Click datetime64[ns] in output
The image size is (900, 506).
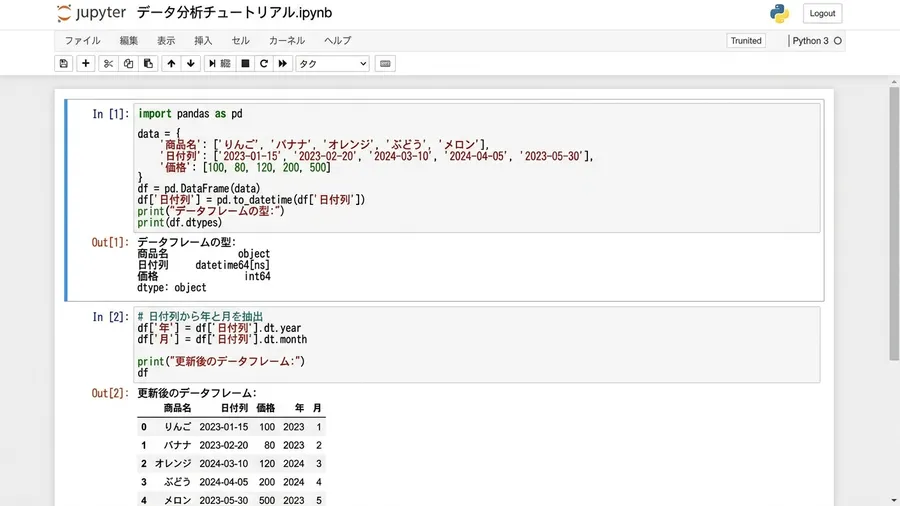(x=232, y=265)
